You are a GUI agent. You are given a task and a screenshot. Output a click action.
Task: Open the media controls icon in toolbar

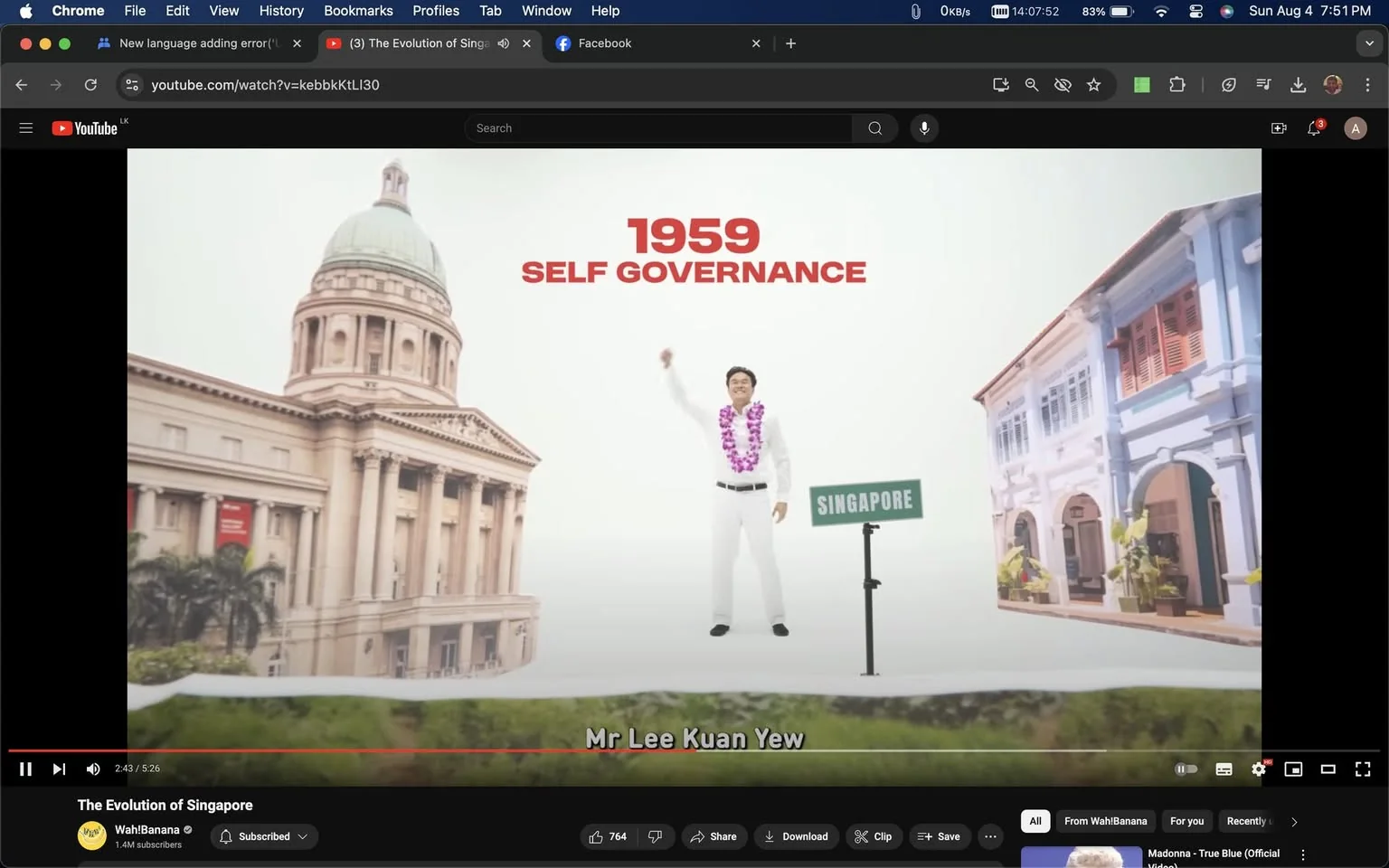coord(1263,84)
